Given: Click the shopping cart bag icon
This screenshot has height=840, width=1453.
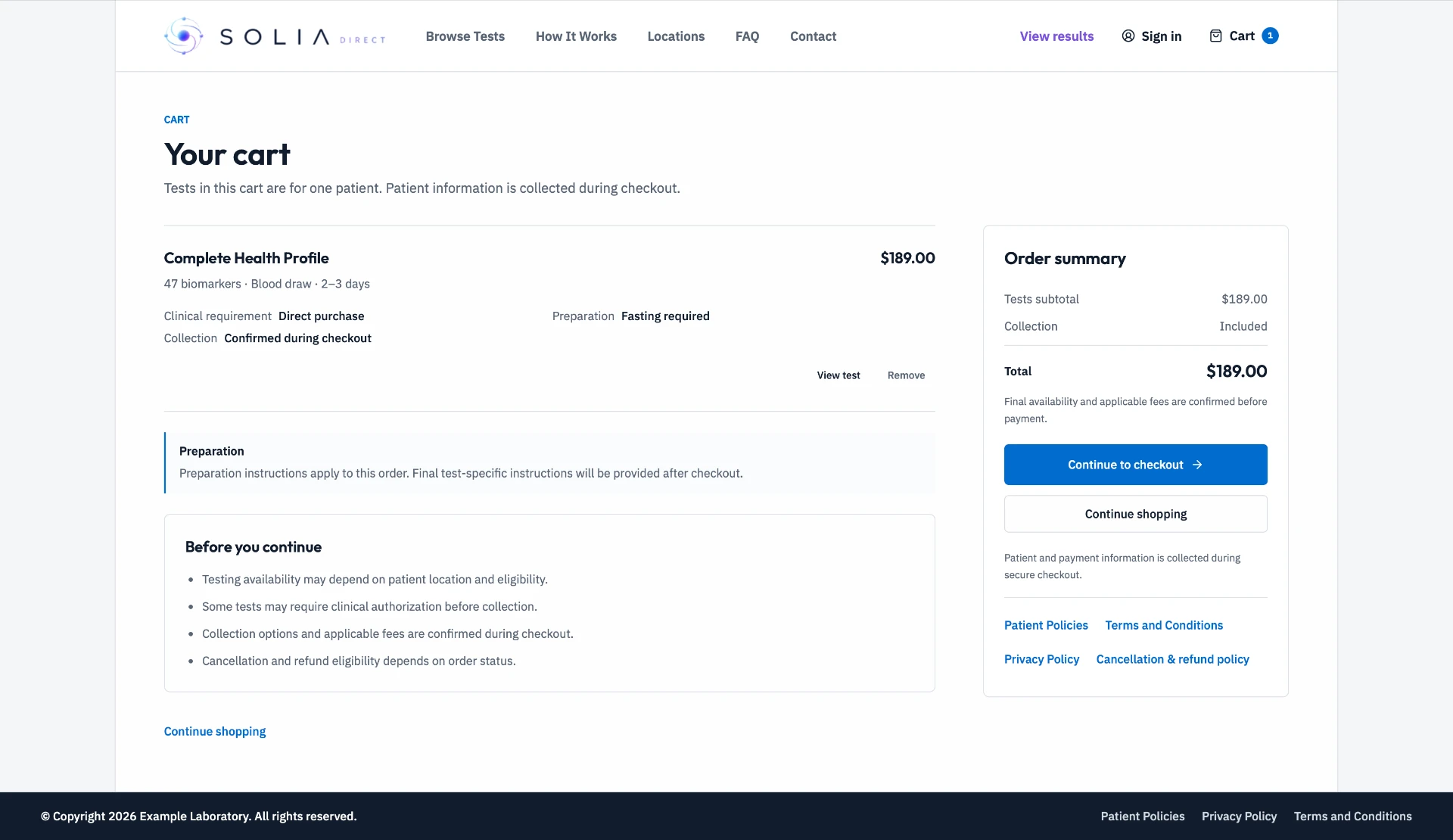Looking at the screenshot, I should click(1215, 36).
